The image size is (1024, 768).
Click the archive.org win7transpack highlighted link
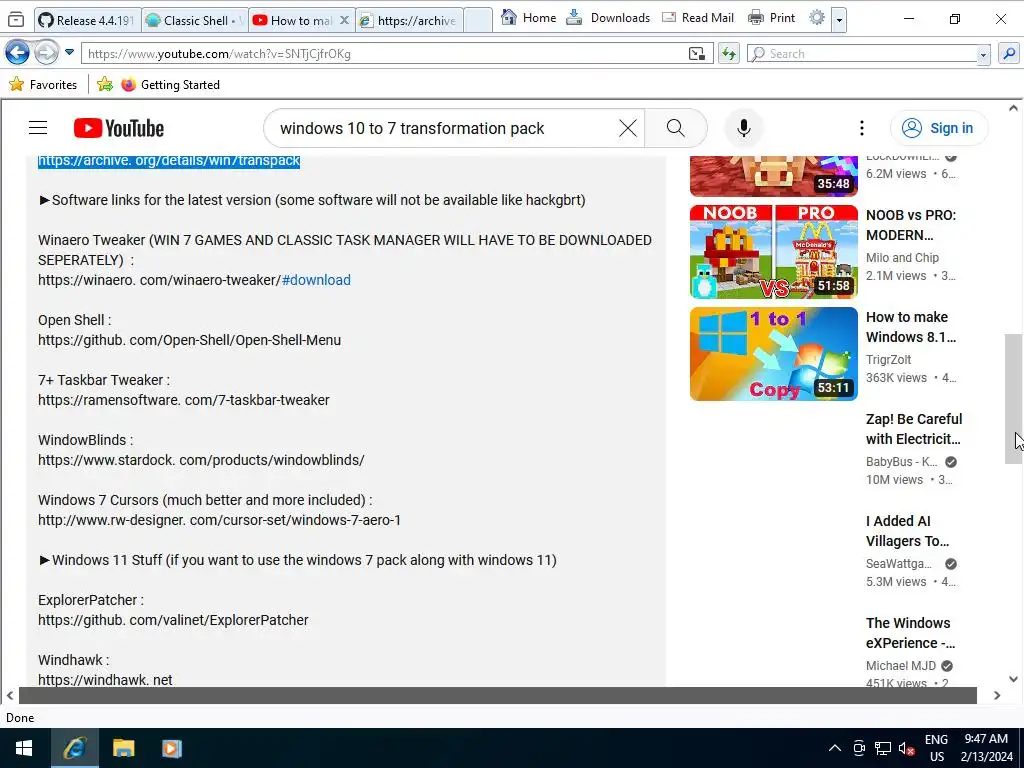pos(168,160)
